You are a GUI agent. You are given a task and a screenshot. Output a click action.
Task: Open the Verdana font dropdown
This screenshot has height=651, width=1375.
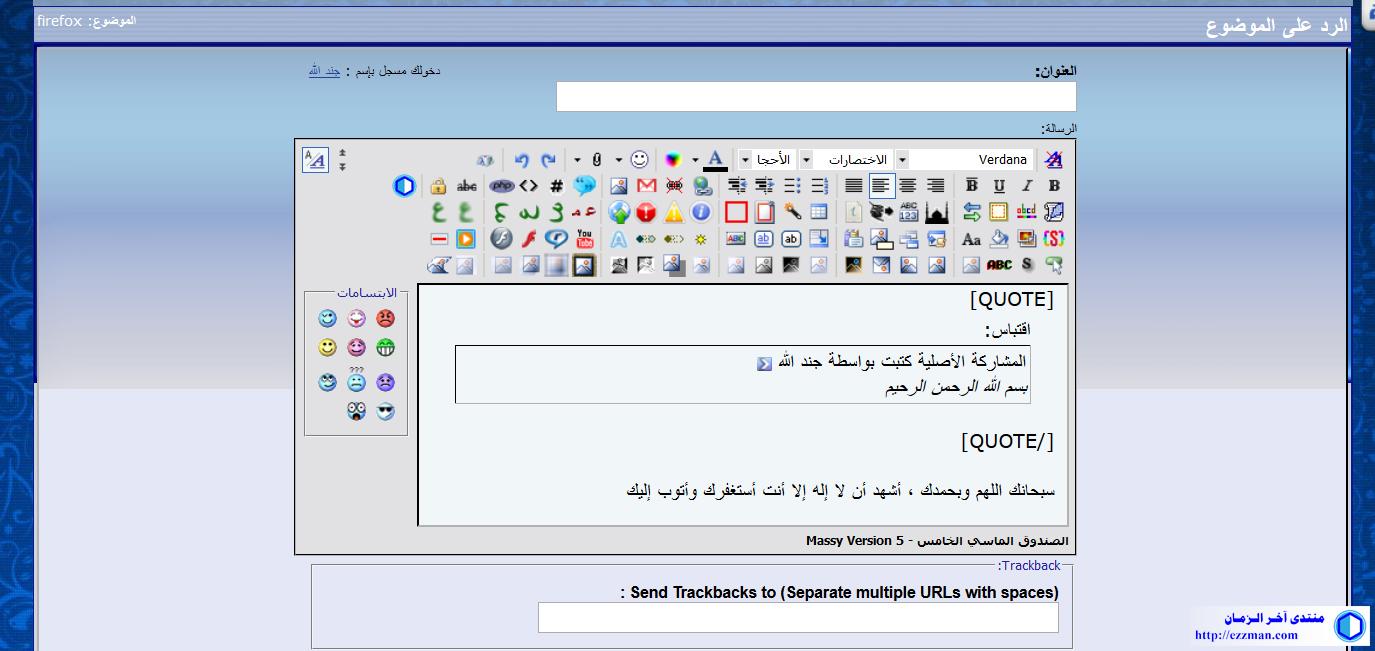(x=903, y=160)
